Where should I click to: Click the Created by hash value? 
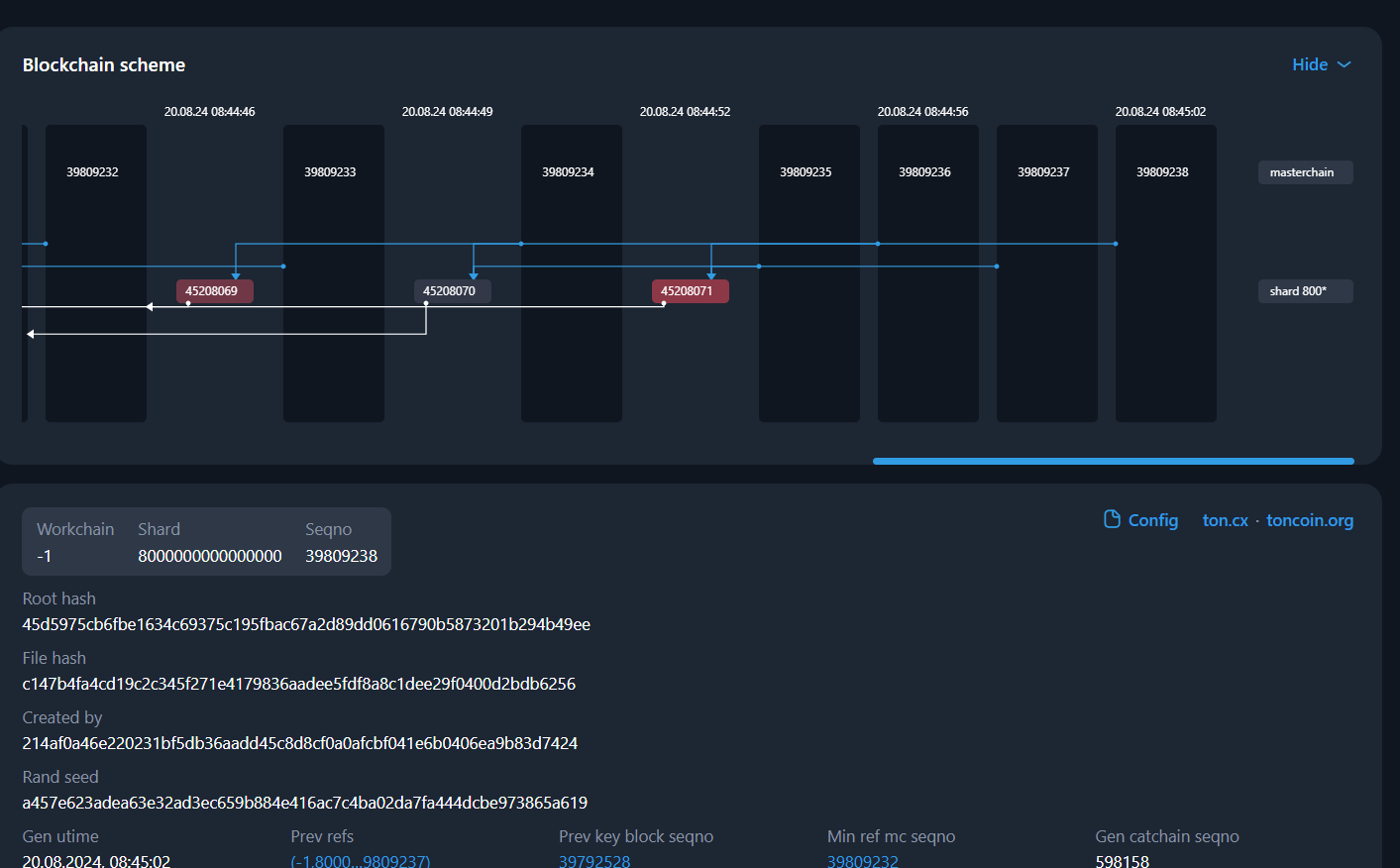[x=300, y=743]
